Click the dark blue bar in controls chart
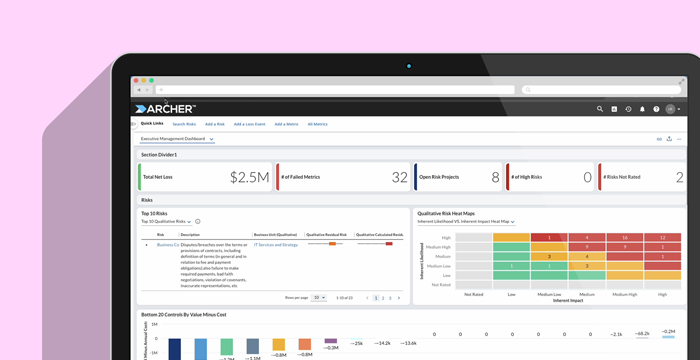This screenshot has height=360, width=700. tap(175, 349)
